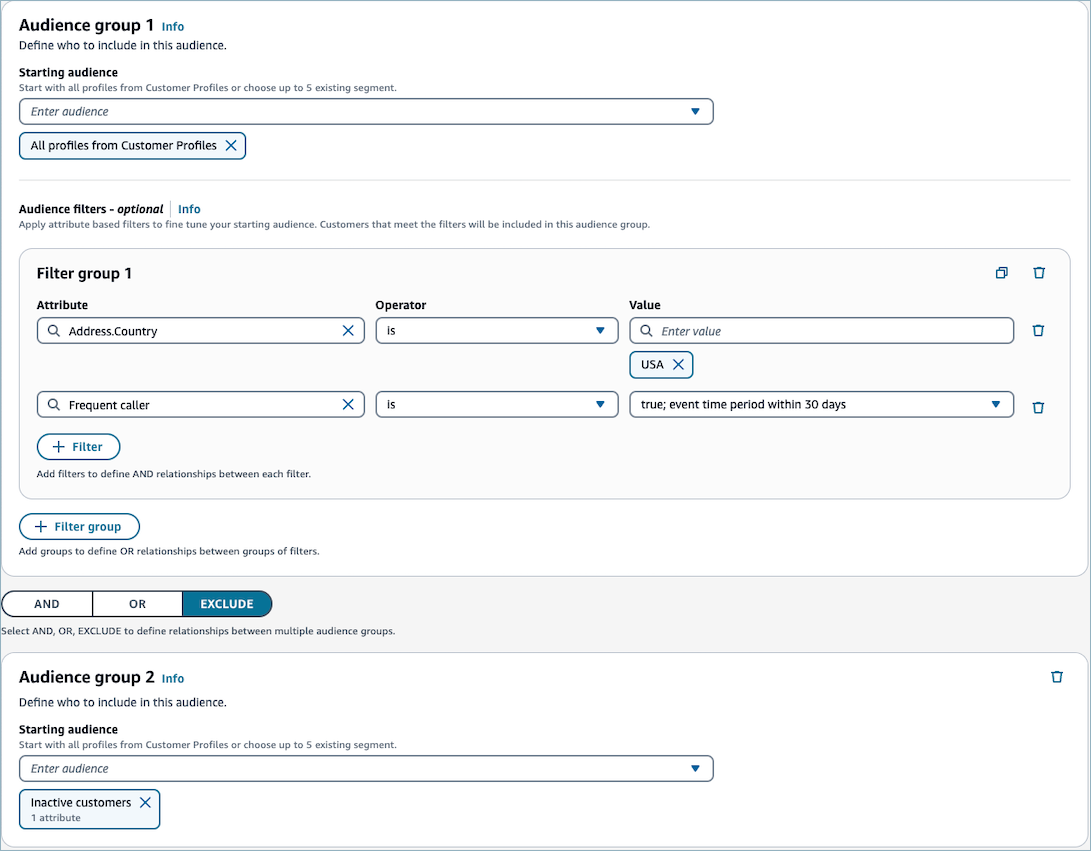This screenshot has height=851, width=1091.
Task: Remove All profiles from Customer Profiles tag
Action: [231, 146]
